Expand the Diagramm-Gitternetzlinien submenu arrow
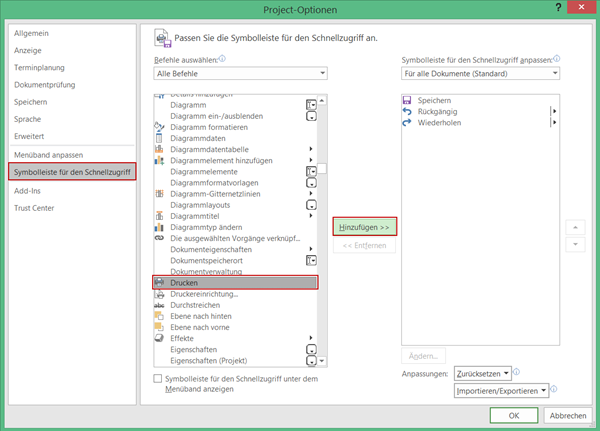 [311, 194]
